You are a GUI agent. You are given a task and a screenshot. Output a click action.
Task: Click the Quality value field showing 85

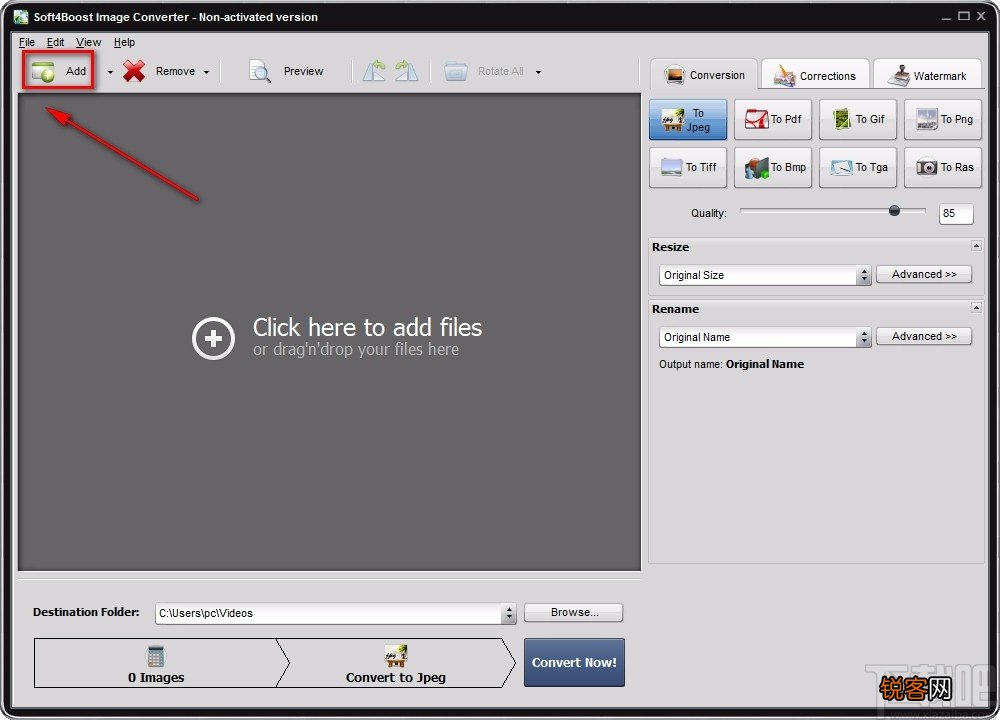955,214
